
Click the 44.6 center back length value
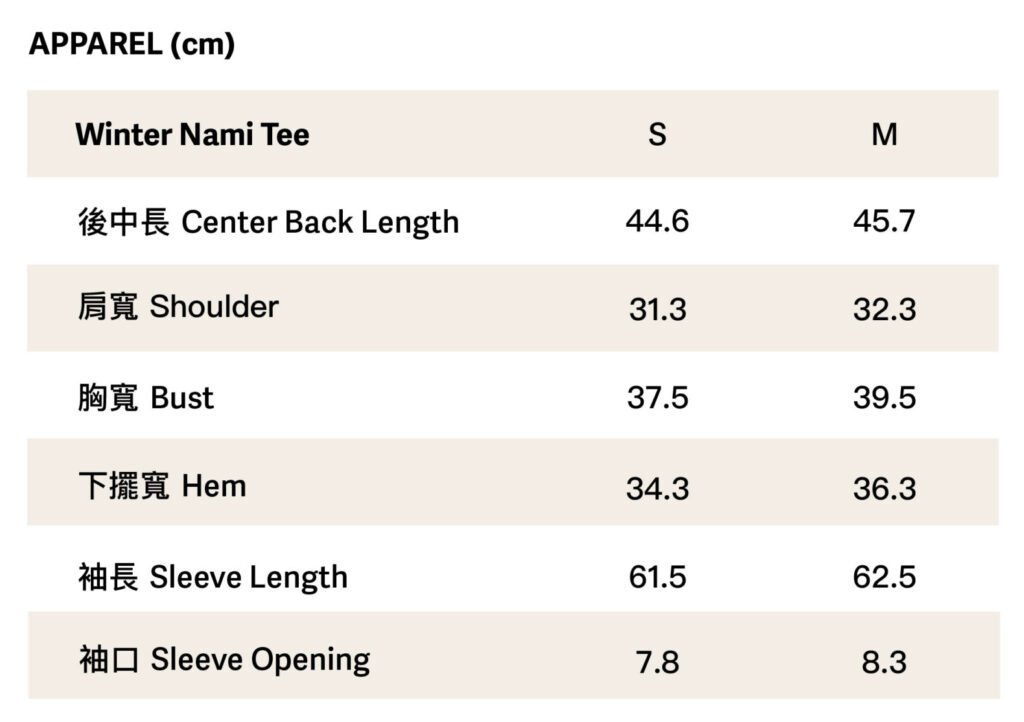click(657, 221)
